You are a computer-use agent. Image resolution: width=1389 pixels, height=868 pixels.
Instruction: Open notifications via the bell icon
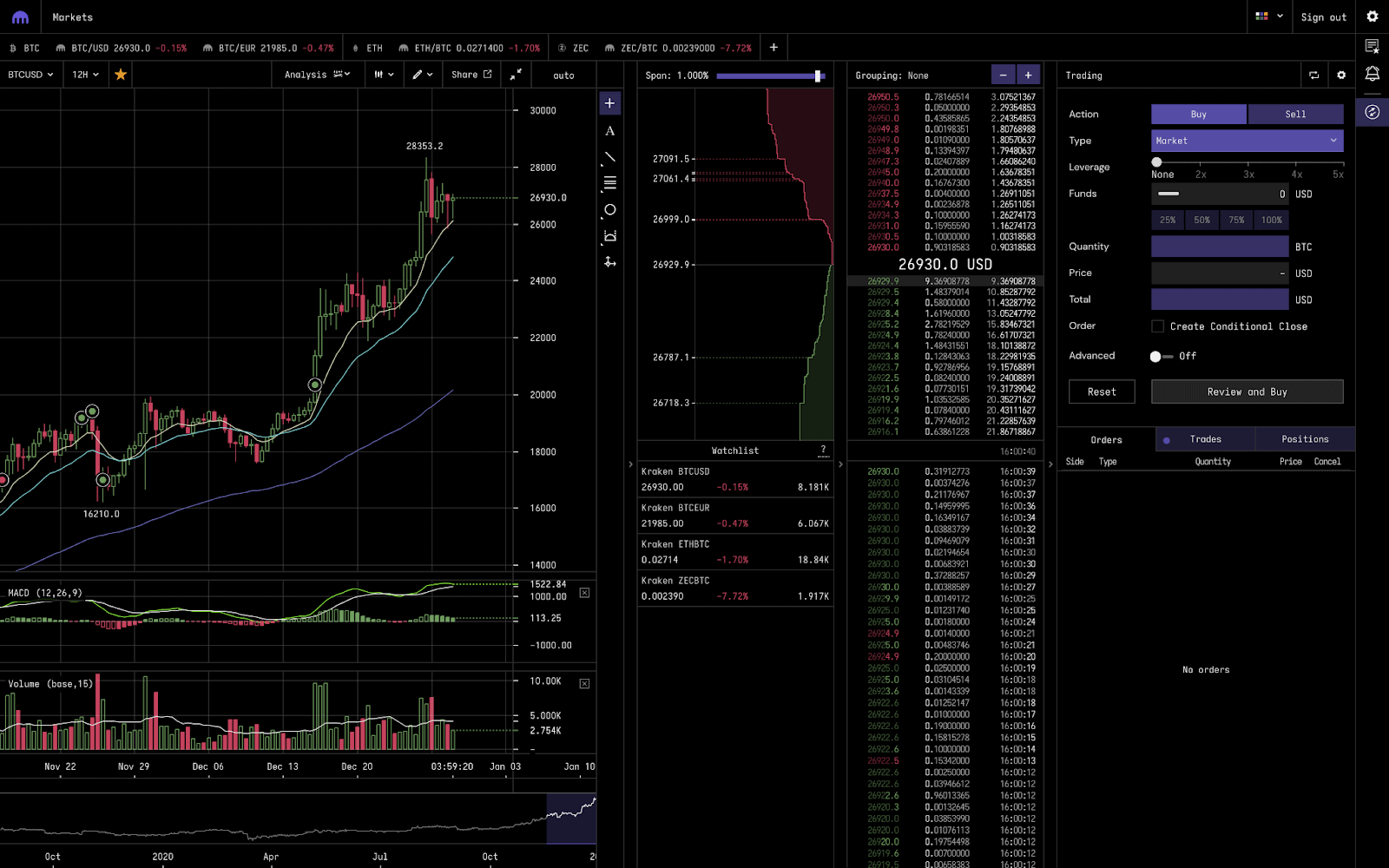pyautogui.click(x=1372, y=74)
